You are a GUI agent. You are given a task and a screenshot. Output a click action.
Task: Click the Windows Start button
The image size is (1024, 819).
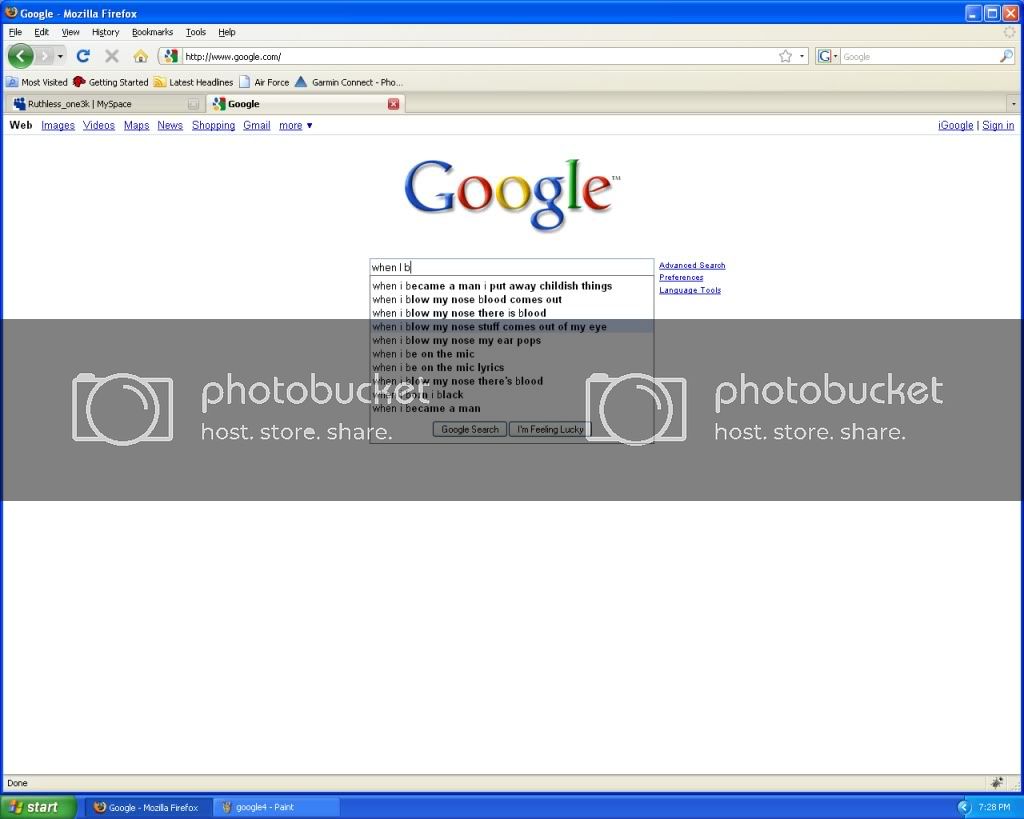(38, 807)
